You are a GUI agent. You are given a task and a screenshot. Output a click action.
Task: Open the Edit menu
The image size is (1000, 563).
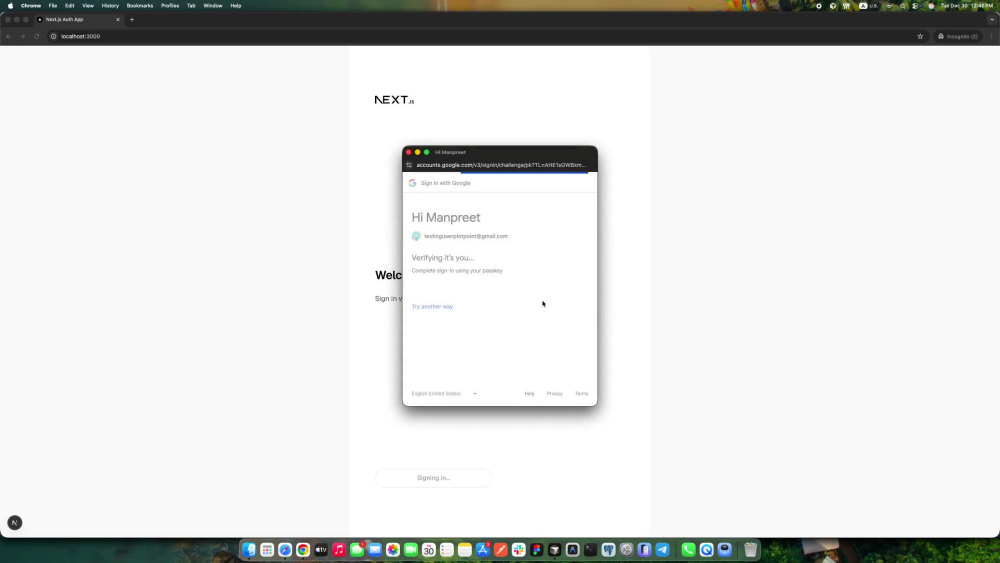(x=70, y=6)
